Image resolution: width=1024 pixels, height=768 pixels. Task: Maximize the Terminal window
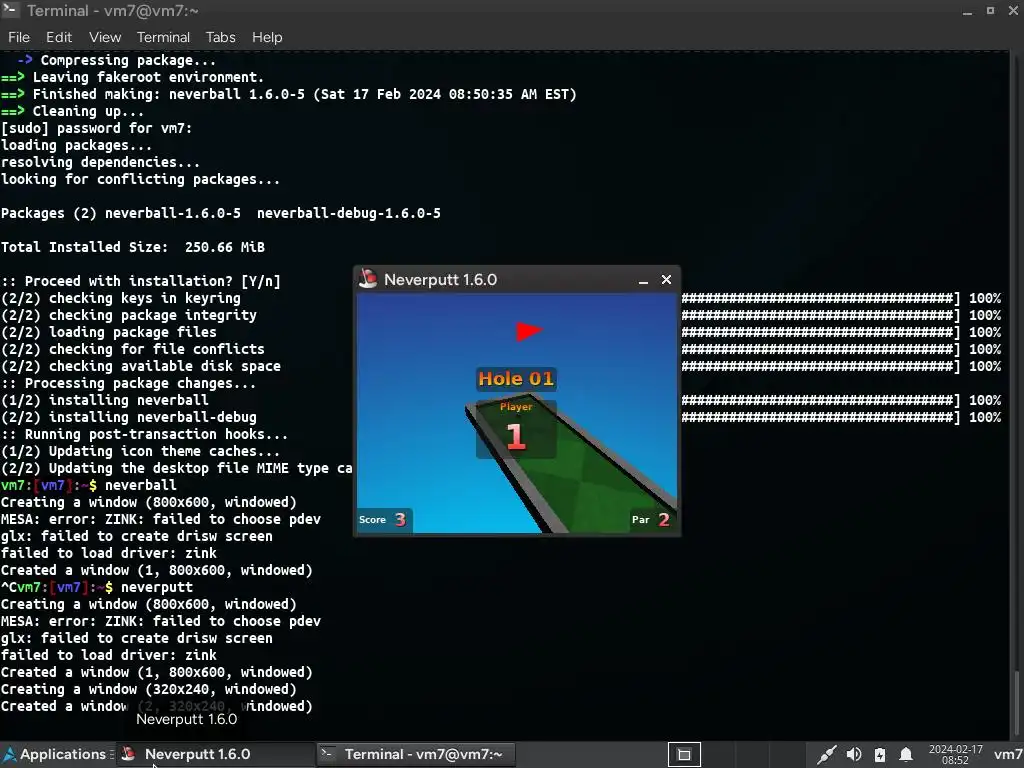click(x=990, y=10)
